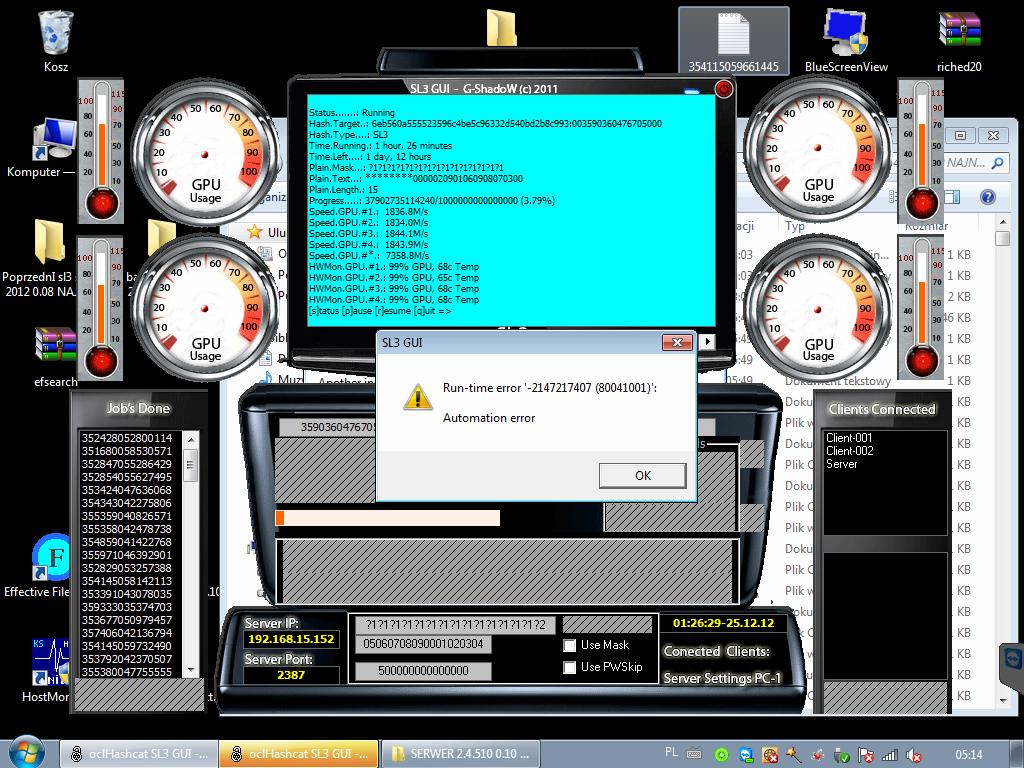Open the Komputer desktop shortcut
Image resolution: width=1024 pixels, height=768 pixels.
[54, 139]
